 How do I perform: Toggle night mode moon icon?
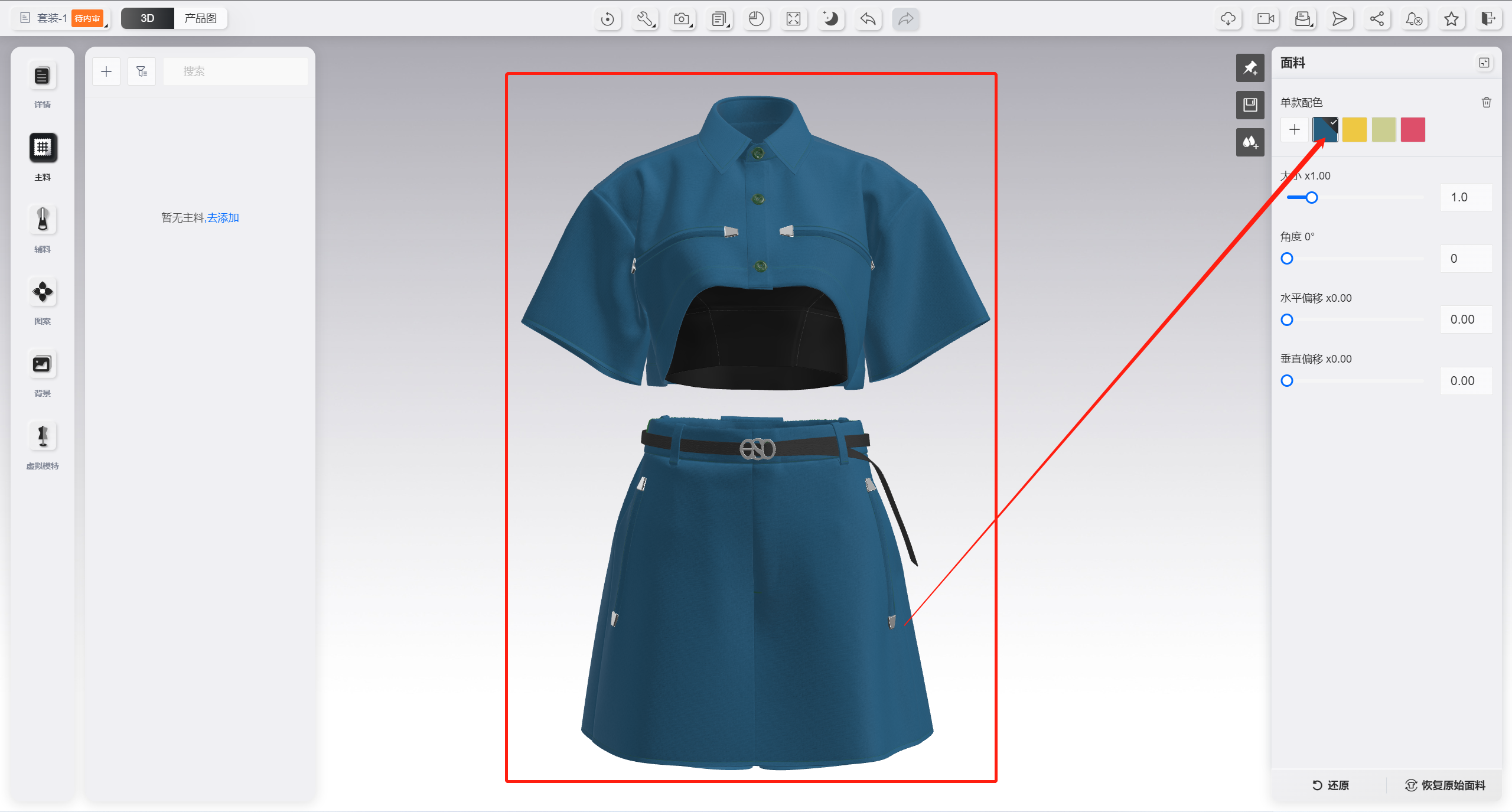click(830, 19)
